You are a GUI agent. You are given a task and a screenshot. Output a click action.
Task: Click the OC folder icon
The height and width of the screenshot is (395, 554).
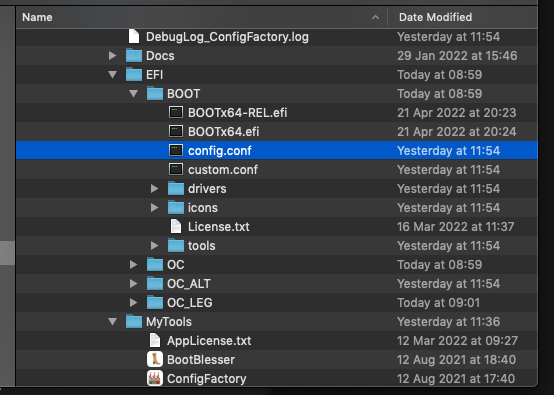(155, 265)
